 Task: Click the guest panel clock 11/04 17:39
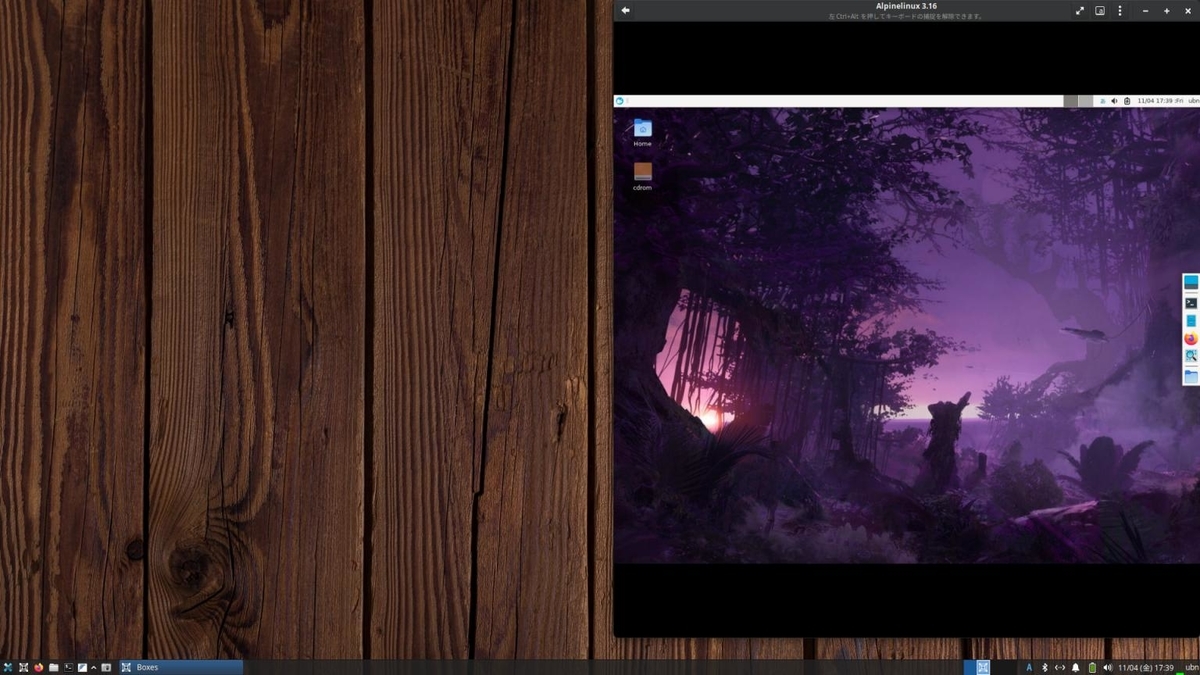(x=1160, y=101)
